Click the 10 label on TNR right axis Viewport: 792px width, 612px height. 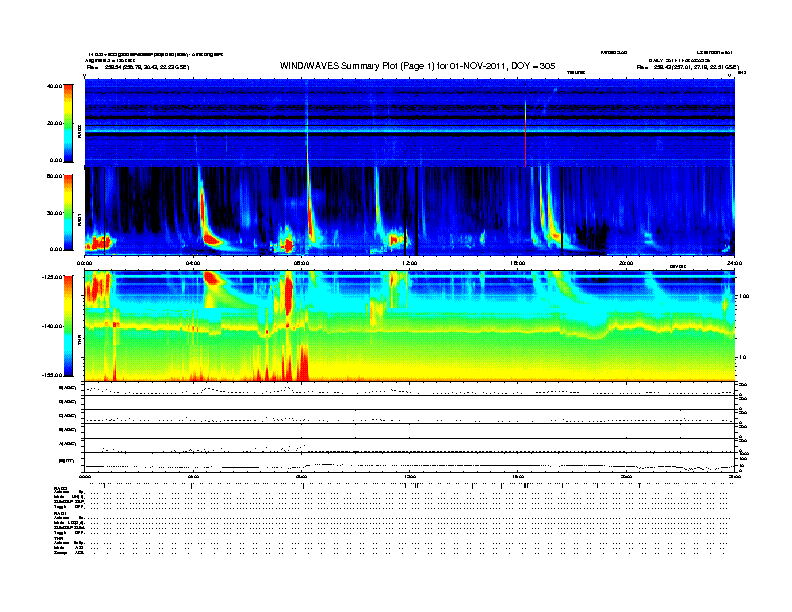point(742,358)
